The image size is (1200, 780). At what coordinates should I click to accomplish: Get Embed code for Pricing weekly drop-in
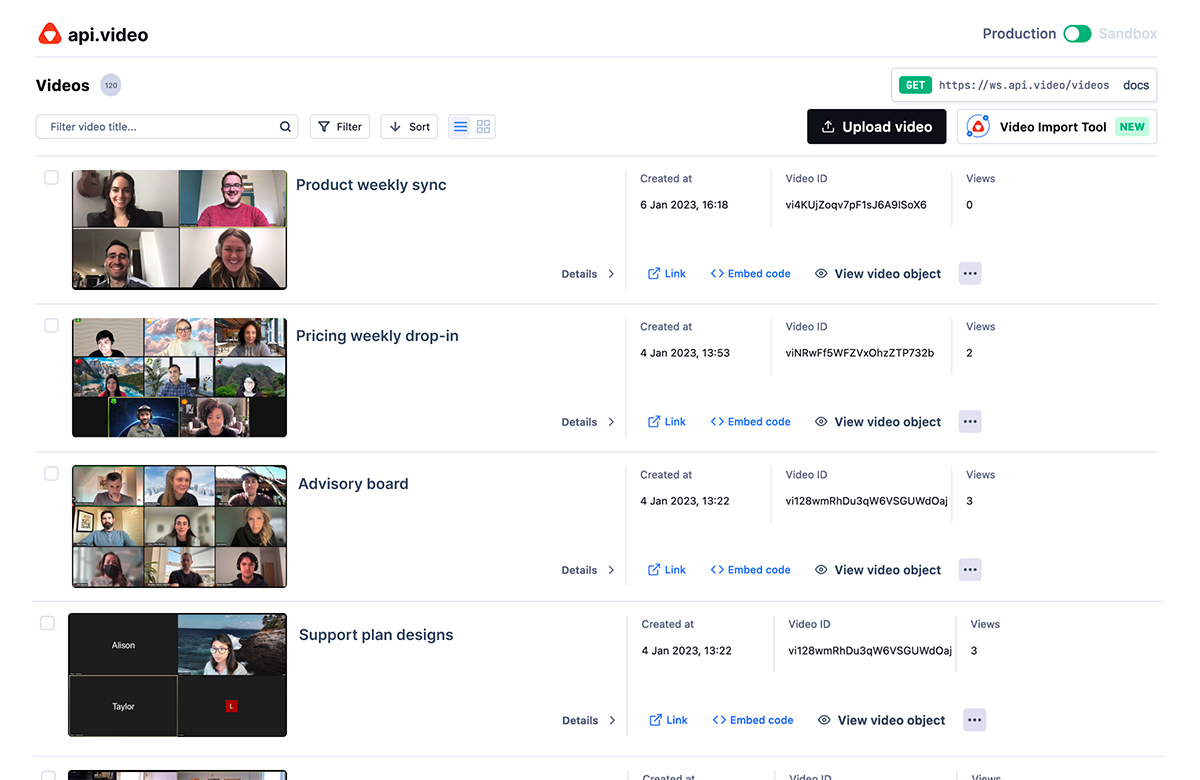coord(750,422)
